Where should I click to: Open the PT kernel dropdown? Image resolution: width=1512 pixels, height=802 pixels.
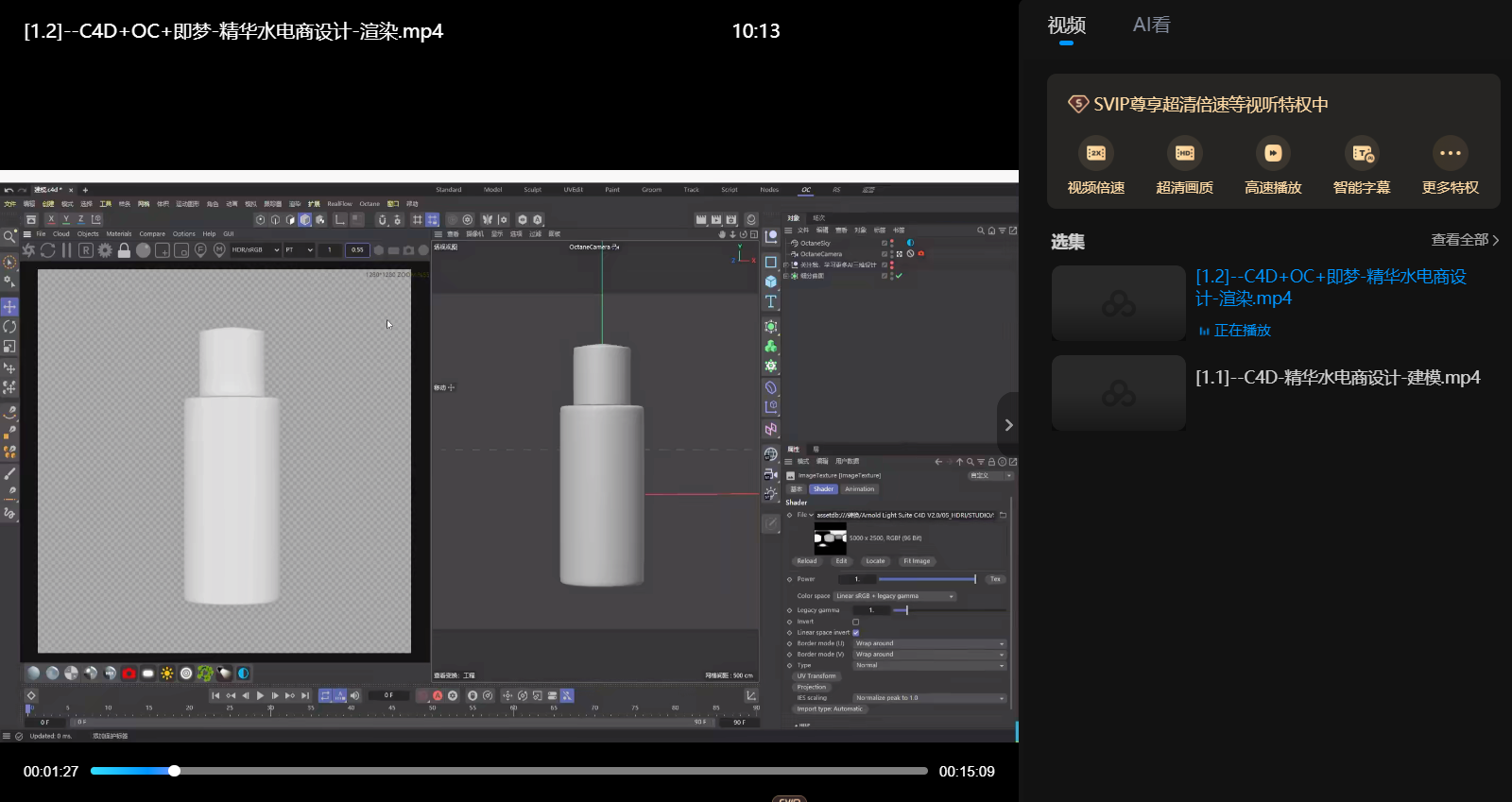tap(299, 250)
